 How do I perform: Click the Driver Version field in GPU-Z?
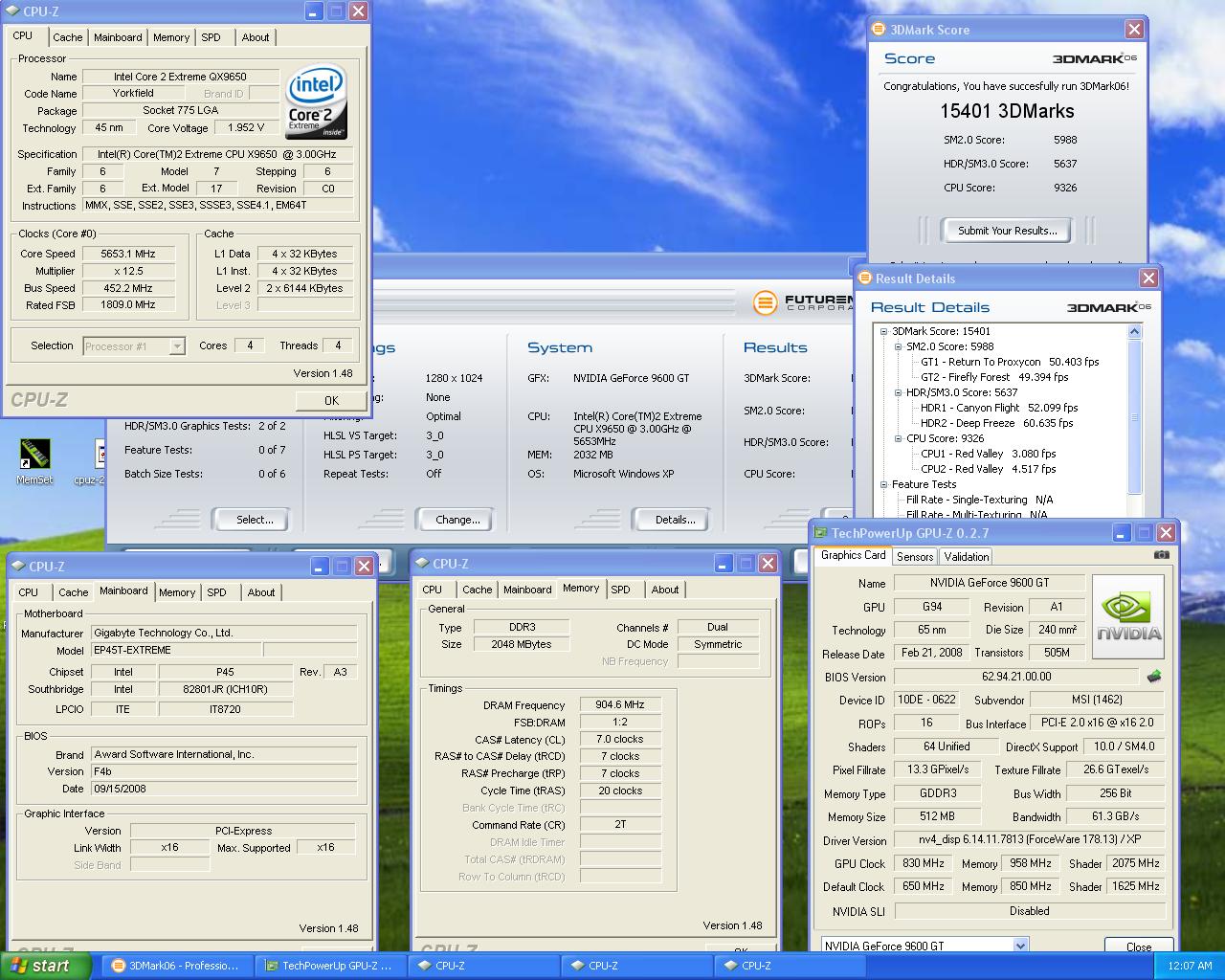click(1029, 840)
